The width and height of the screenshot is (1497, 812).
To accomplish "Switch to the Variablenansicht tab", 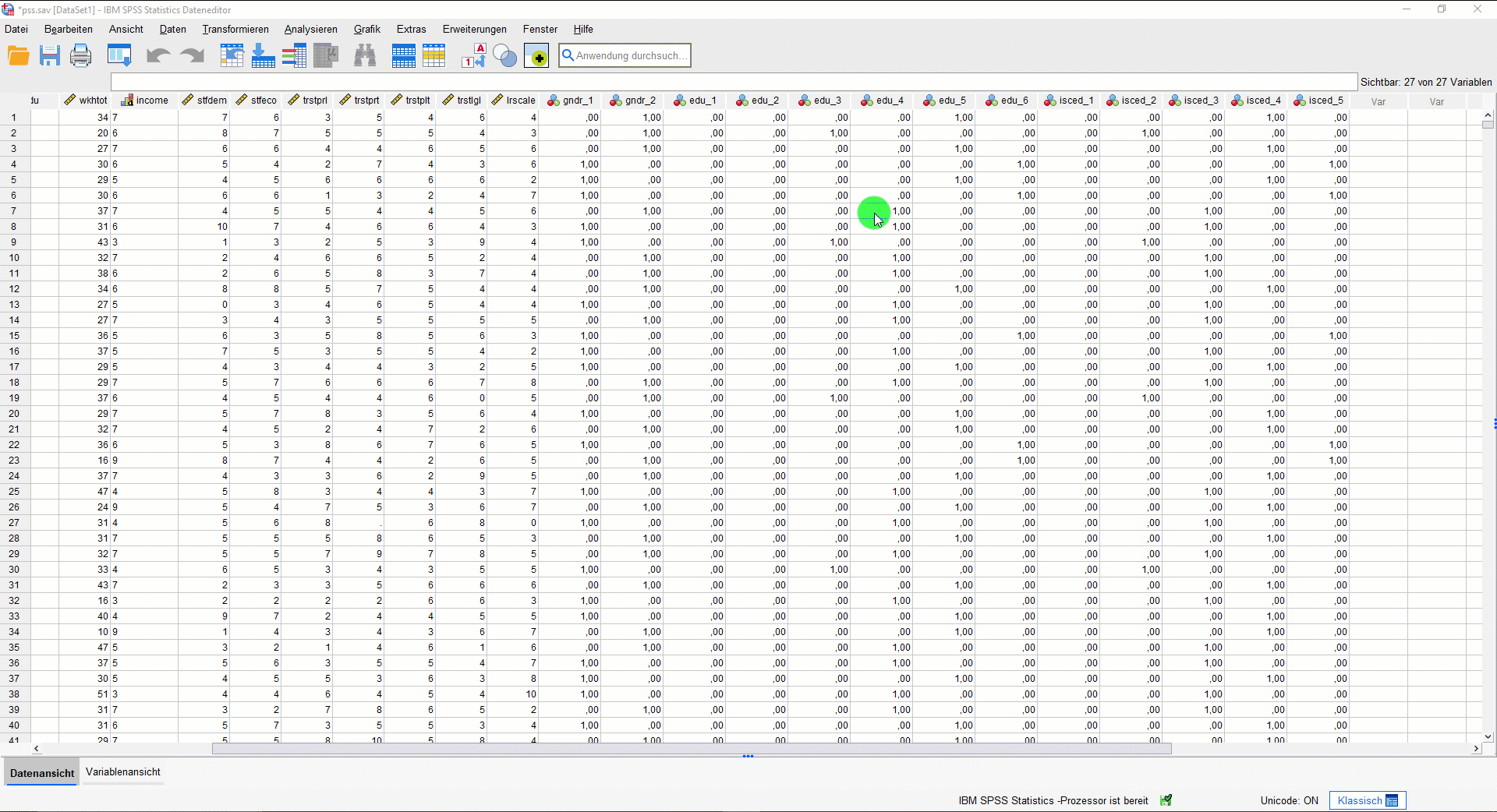I will 123,771.
